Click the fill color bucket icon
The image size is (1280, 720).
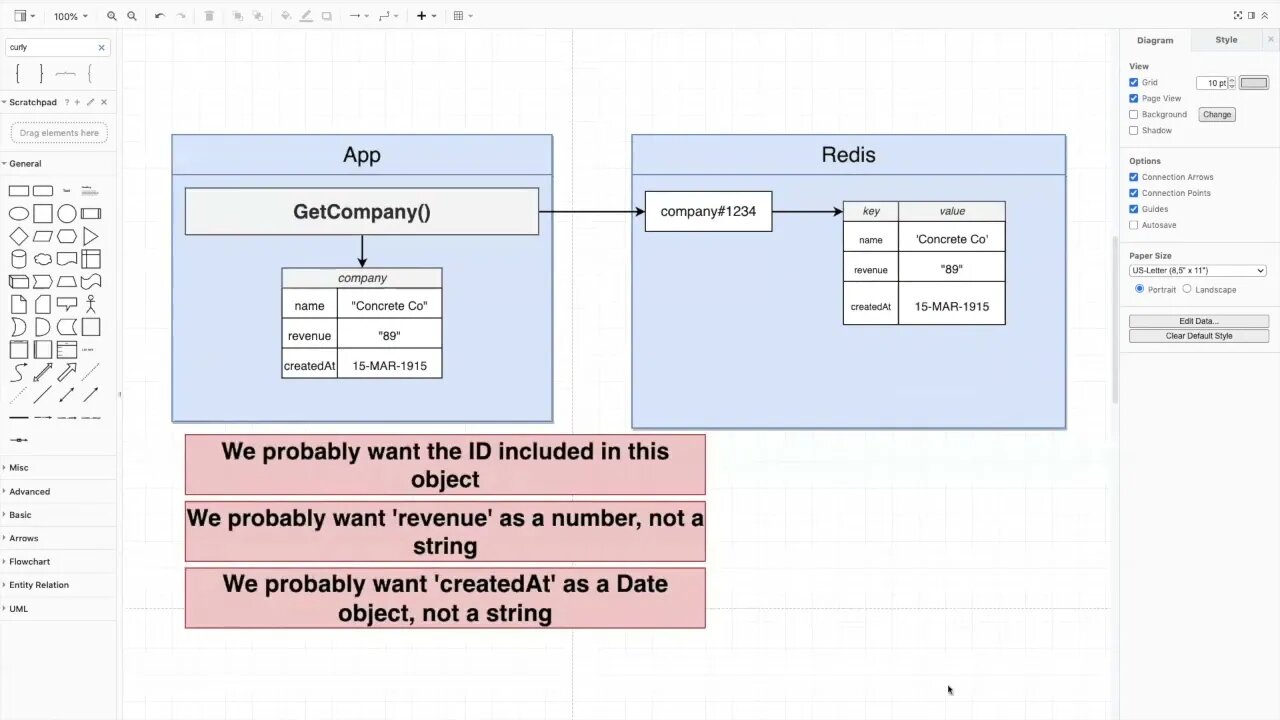[x=286, y=16]
